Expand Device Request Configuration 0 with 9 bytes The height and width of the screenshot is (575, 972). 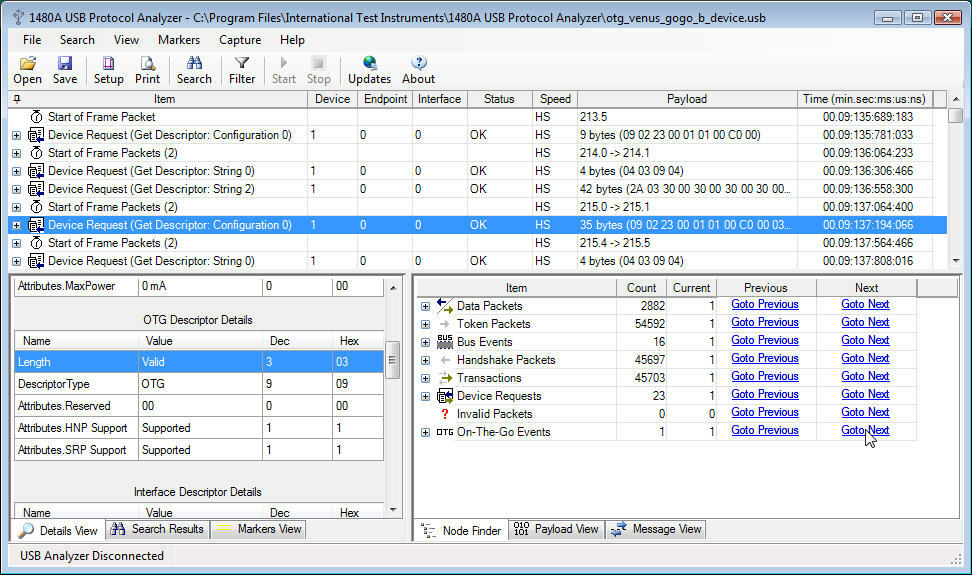pos(17,135)
